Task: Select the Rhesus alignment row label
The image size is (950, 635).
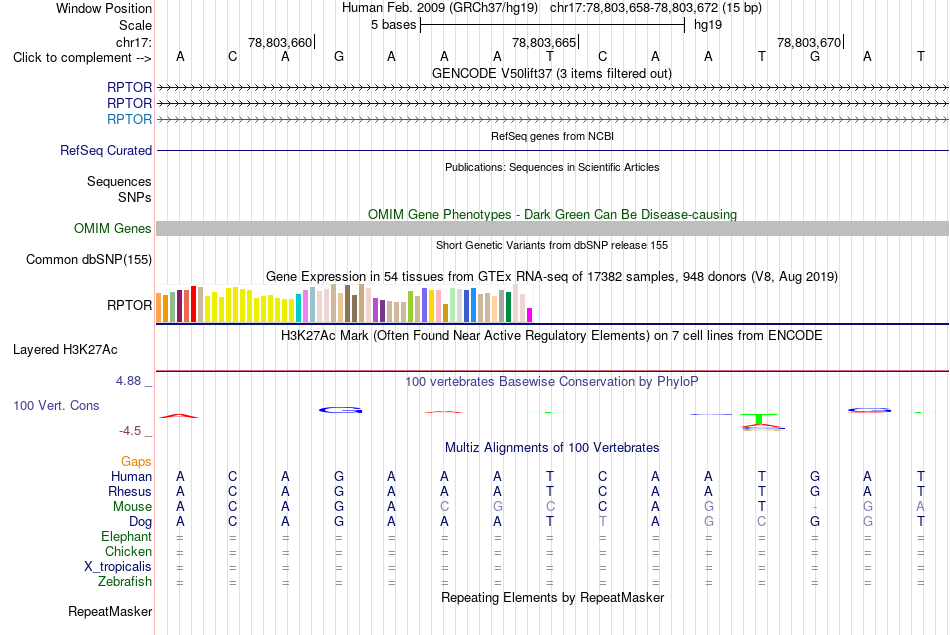Action: pyautogui.click(x=130, y=491)
